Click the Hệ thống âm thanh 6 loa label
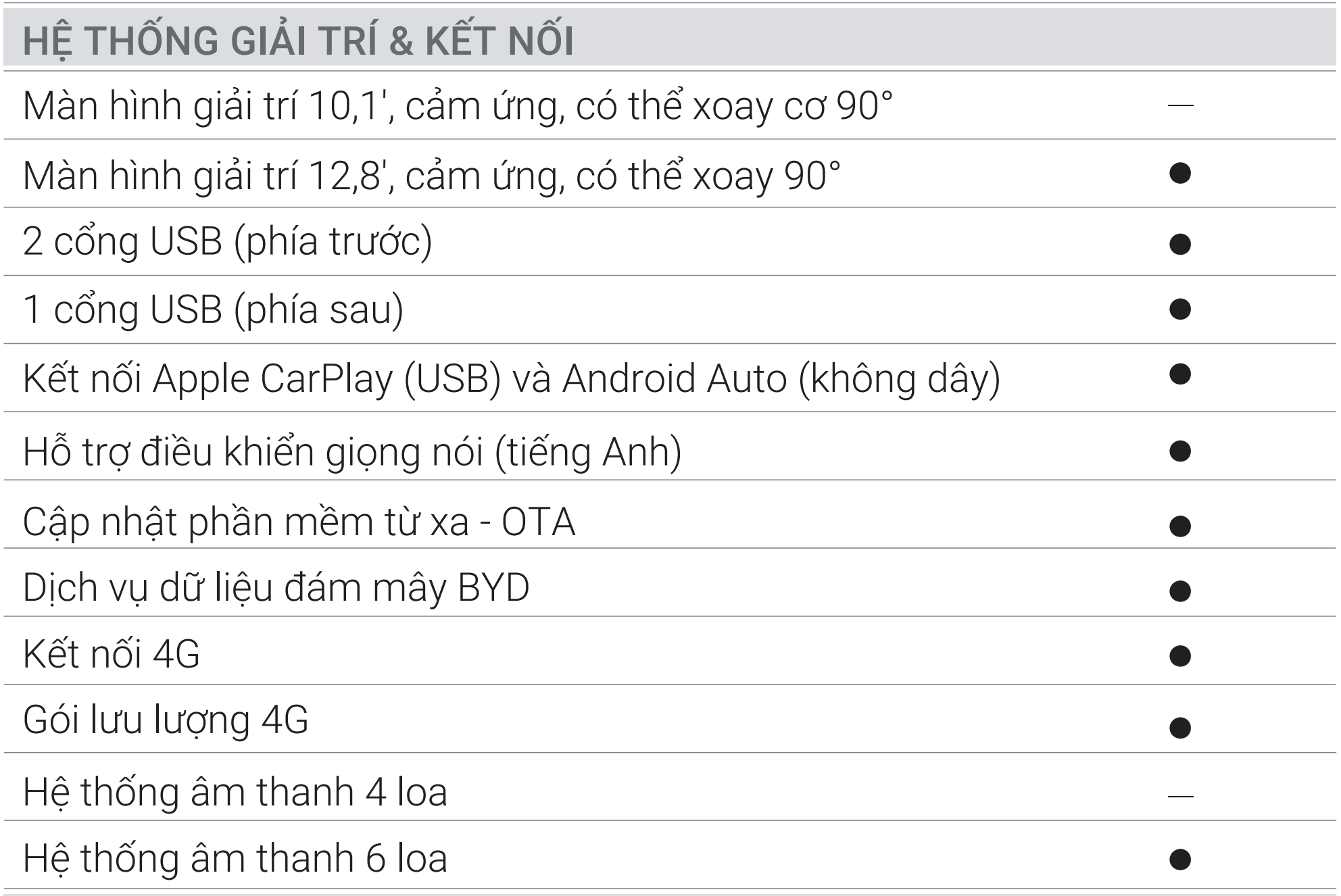 tap(235, 858)
